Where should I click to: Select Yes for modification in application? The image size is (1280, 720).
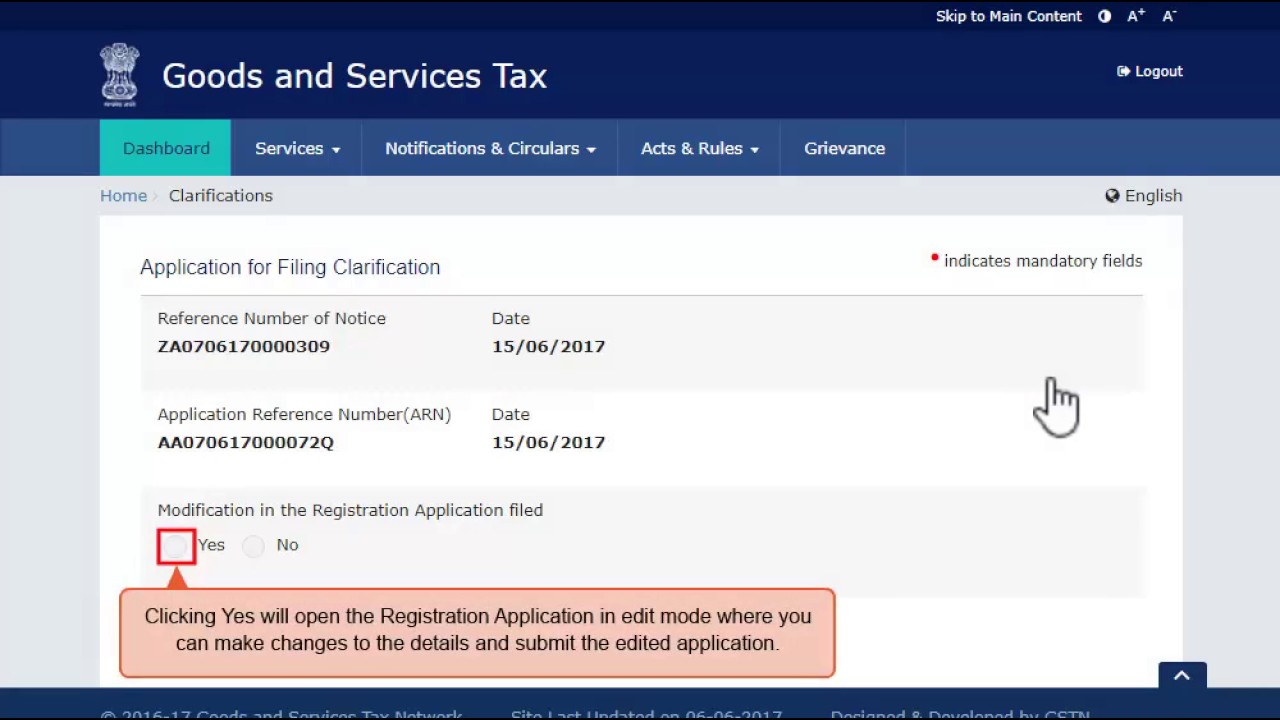coord(176,546)
